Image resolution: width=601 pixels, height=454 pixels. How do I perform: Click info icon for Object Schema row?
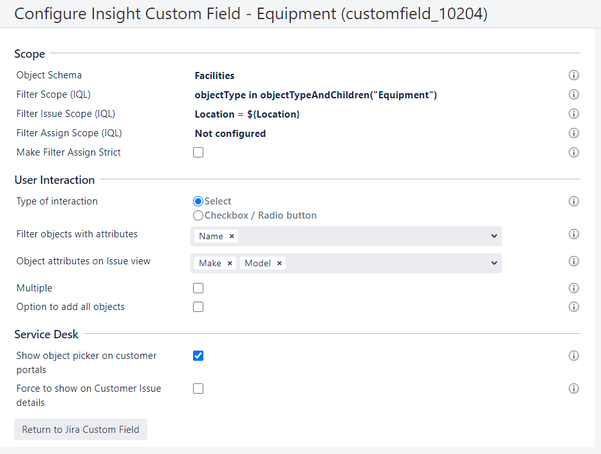[574, 75]
